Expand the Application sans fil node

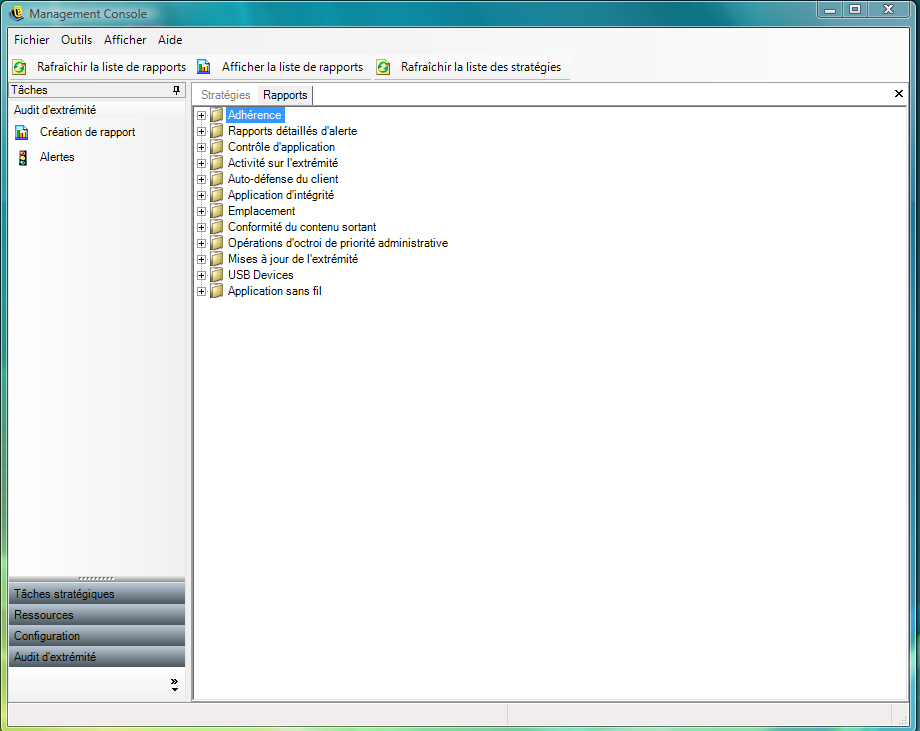(201, 292)
